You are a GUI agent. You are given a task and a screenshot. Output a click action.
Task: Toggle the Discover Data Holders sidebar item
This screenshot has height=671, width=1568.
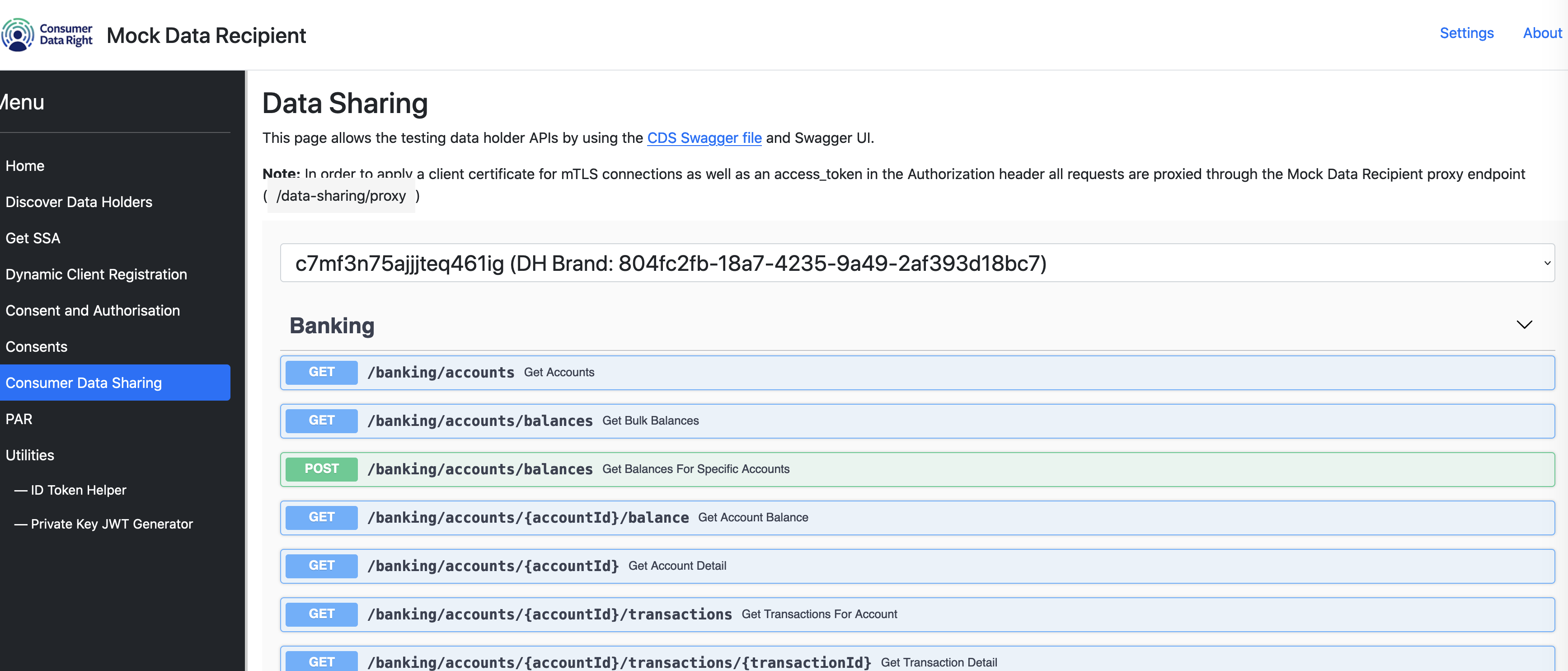[x=78, y=201]
